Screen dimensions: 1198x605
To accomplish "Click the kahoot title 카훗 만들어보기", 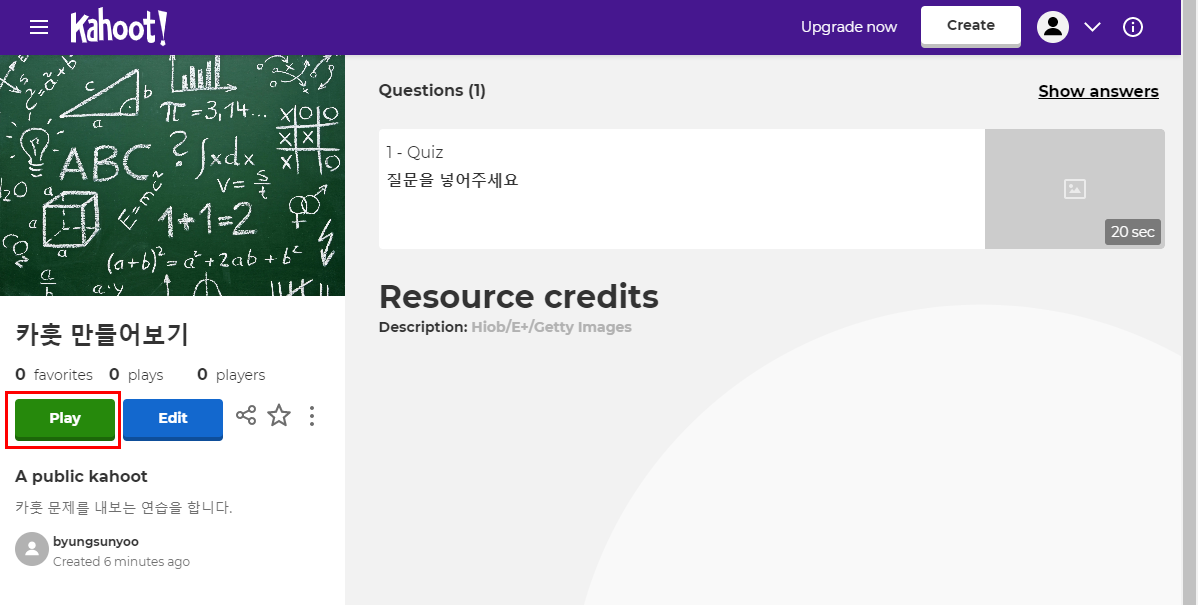I will point(102,334).
